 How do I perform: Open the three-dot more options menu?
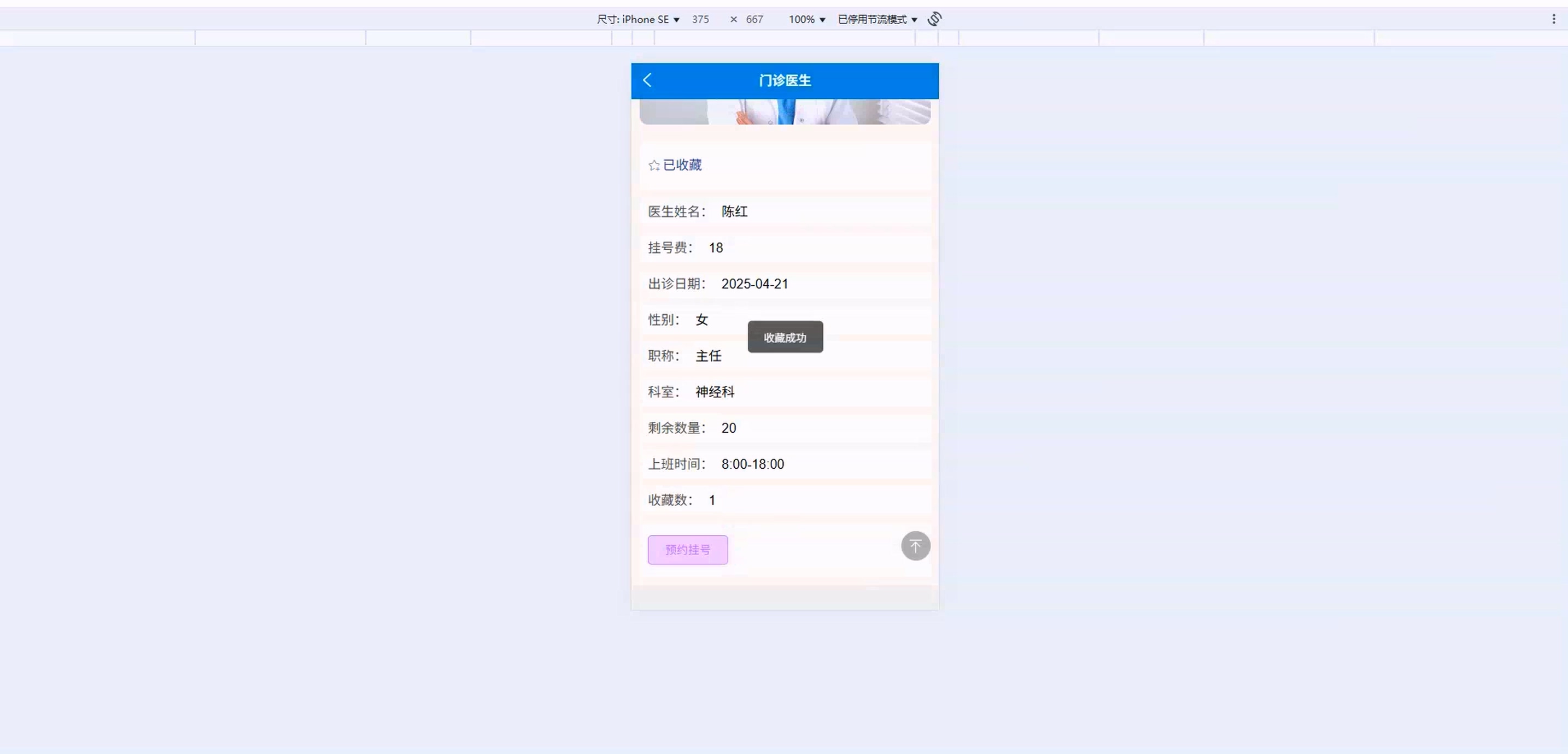coord(1553,19)
